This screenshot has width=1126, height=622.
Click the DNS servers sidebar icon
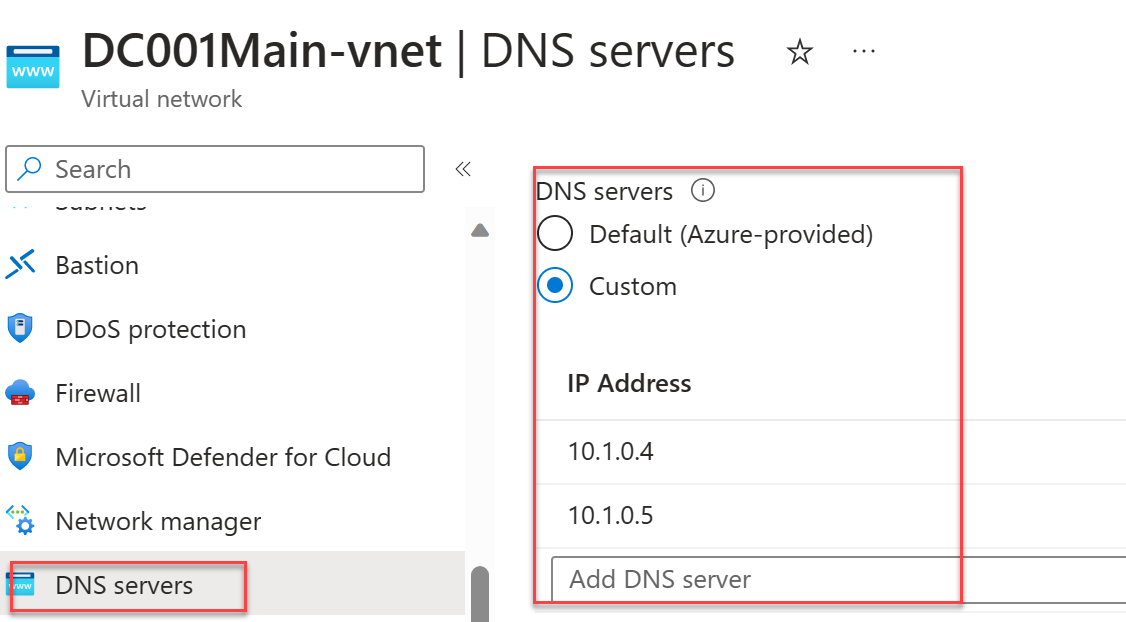(20, 585)
